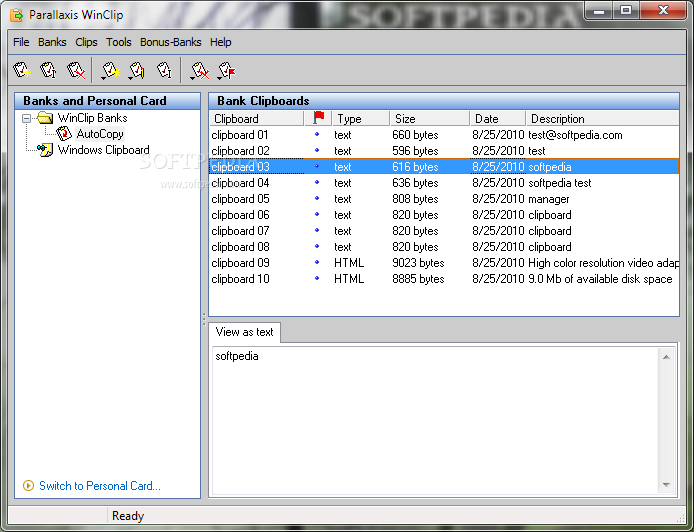Sort by the Type column header
Image resolution: width=694 pixels, height=532 pixels.
pos(361,119)
